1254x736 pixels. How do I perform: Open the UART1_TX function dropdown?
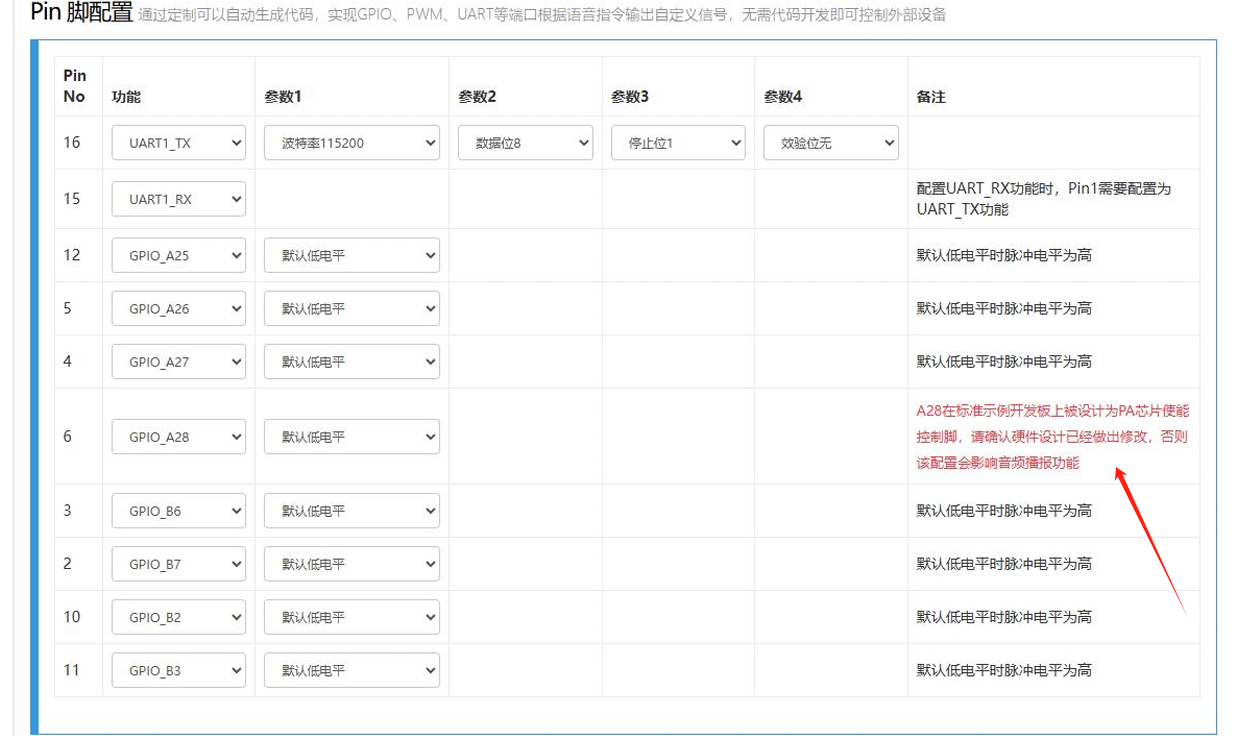tap(179, 143)
